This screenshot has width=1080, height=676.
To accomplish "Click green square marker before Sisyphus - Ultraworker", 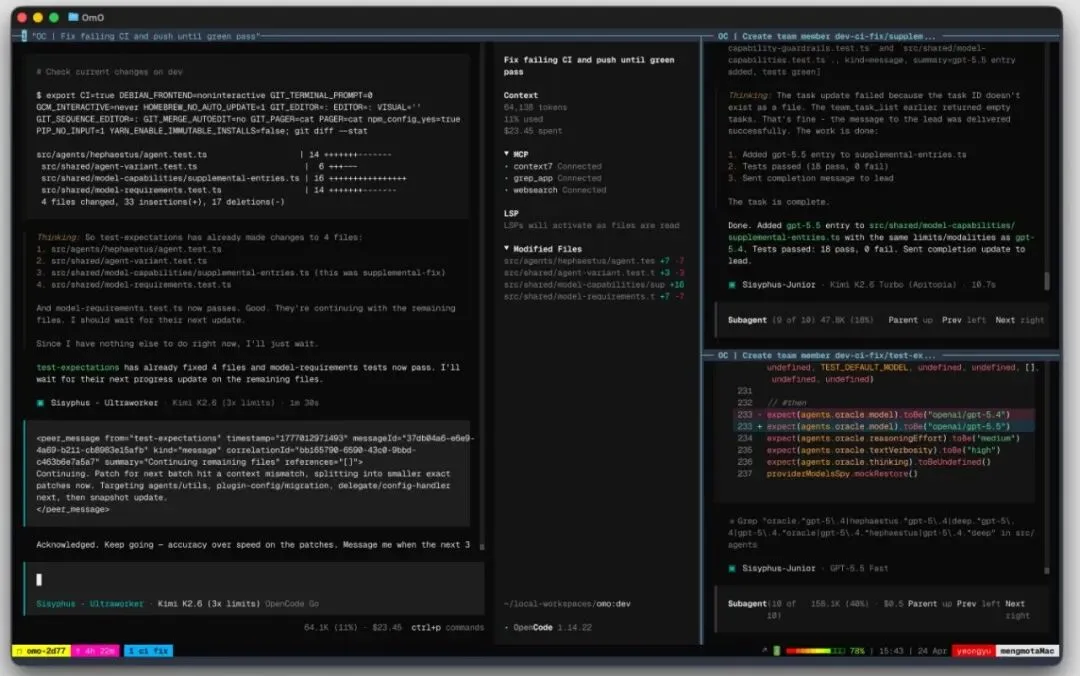I will point(40,403).
